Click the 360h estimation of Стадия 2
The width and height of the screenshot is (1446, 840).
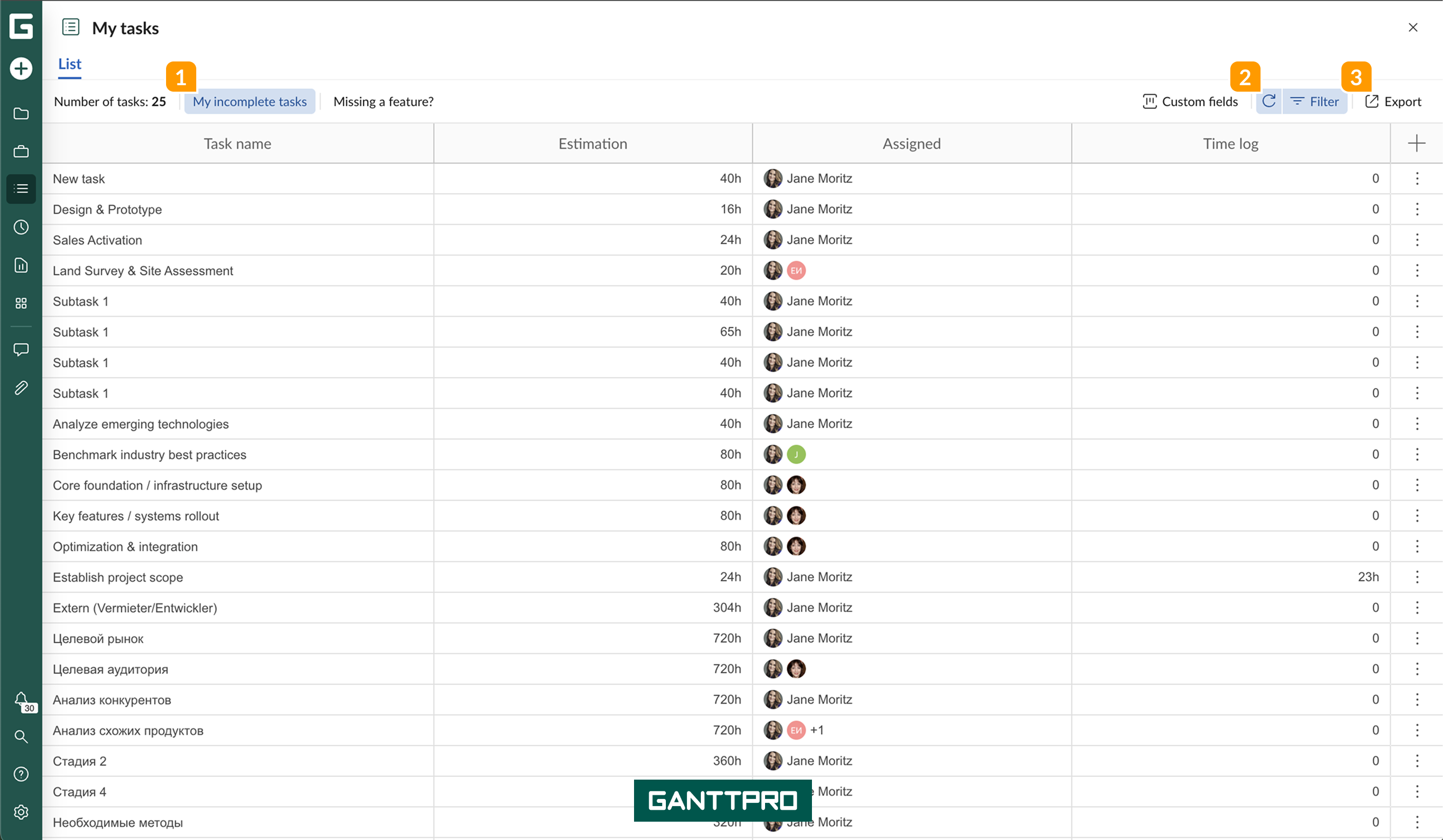[x=726, y=761]
